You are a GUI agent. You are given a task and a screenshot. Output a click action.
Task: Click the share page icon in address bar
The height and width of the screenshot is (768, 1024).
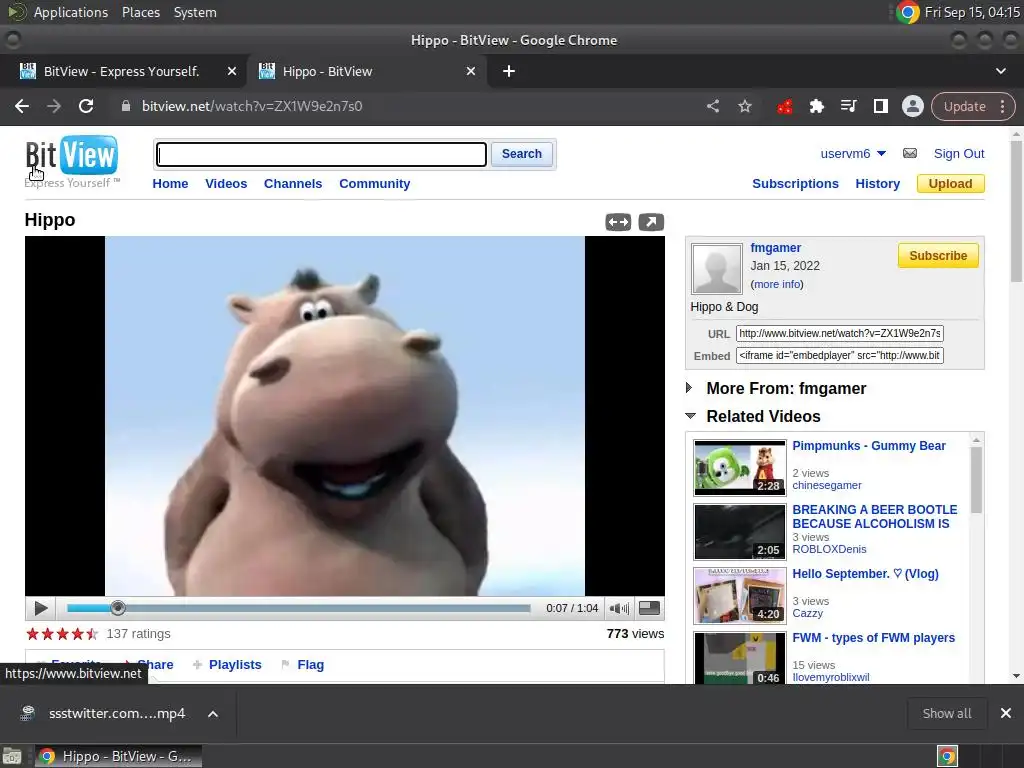(713, 106)
